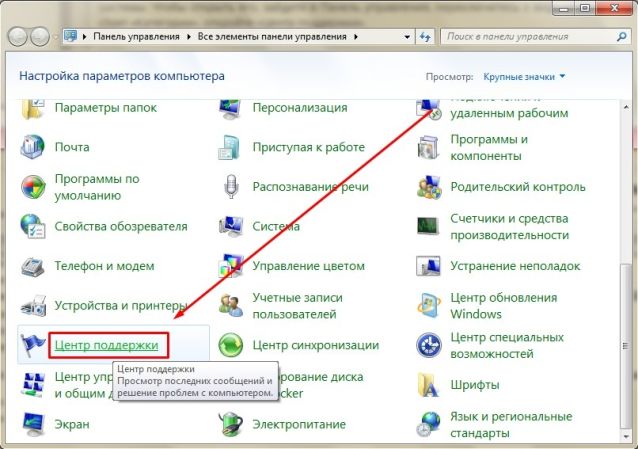Click the Электропитание battery icon

(231, 425)
